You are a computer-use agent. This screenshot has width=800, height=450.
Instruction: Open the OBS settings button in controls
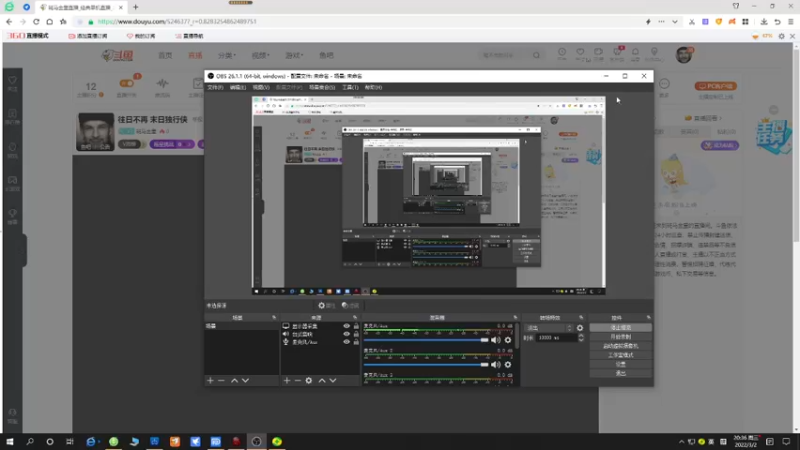point(620,364)
